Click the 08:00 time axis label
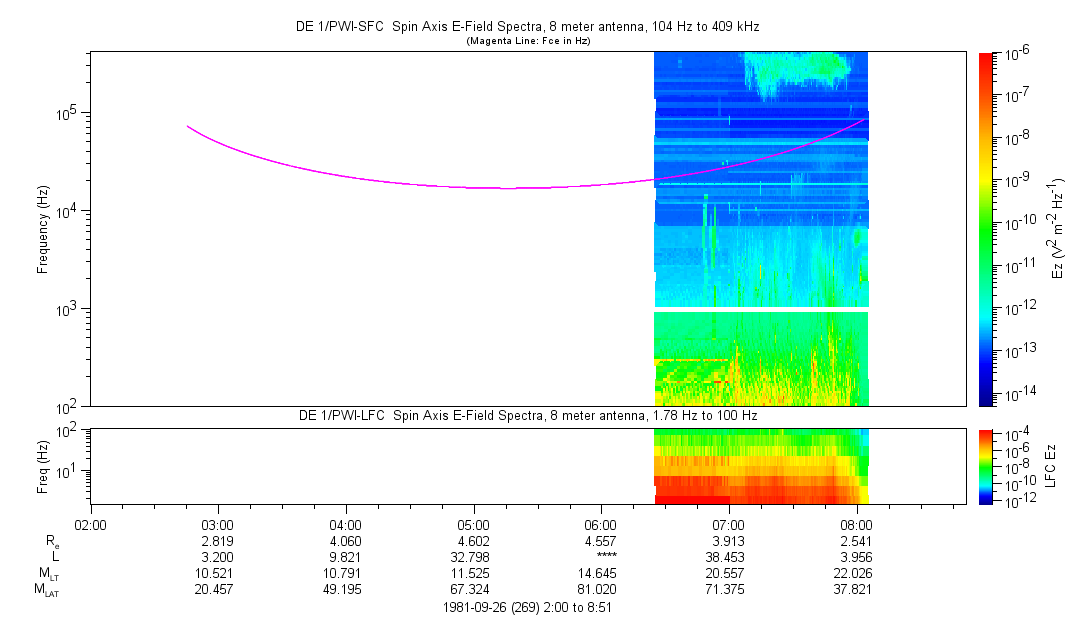1083x620 pixels. [x=856, y=524]
